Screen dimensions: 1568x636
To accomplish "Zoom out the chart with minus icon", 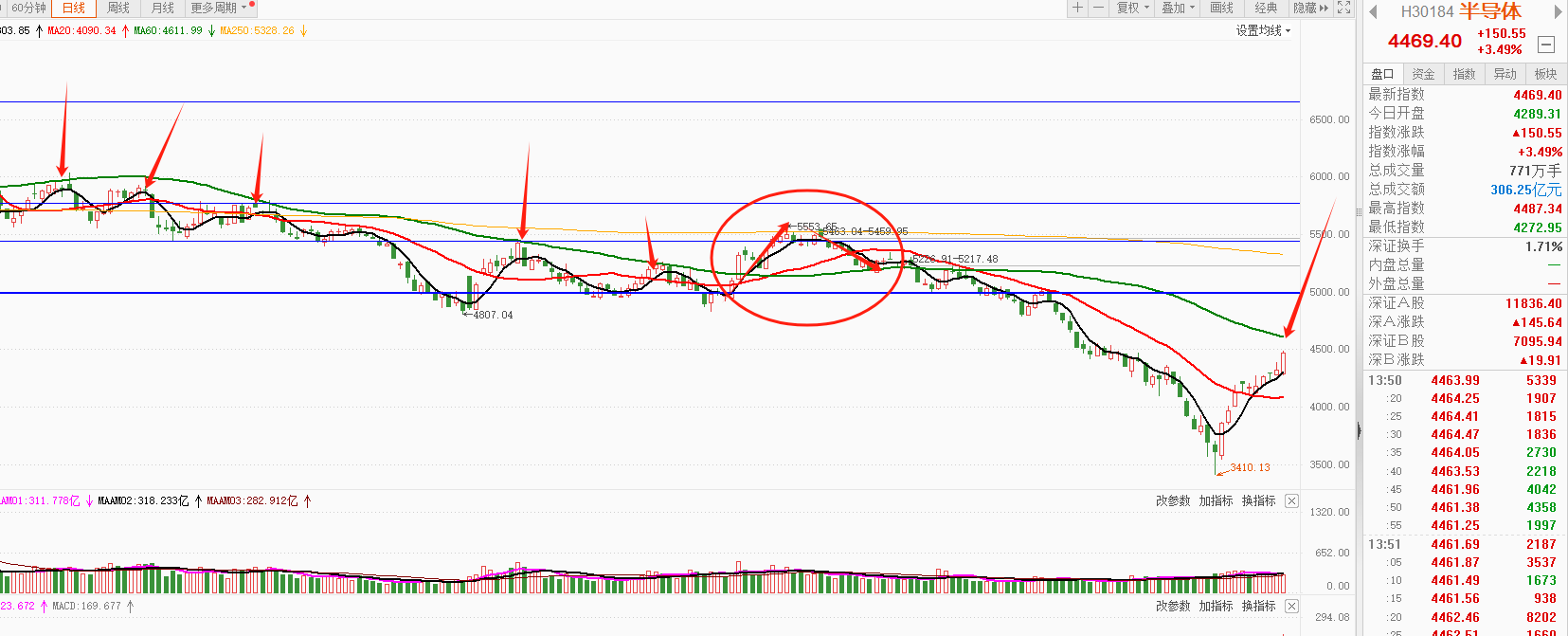I will tap(1098, 8).
